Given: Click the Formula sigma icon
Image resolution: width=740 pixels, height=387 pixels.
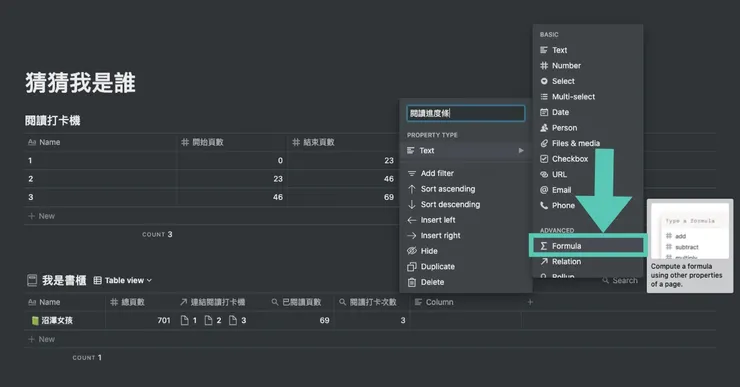Looking at the screenshot, I should (544, 246).
